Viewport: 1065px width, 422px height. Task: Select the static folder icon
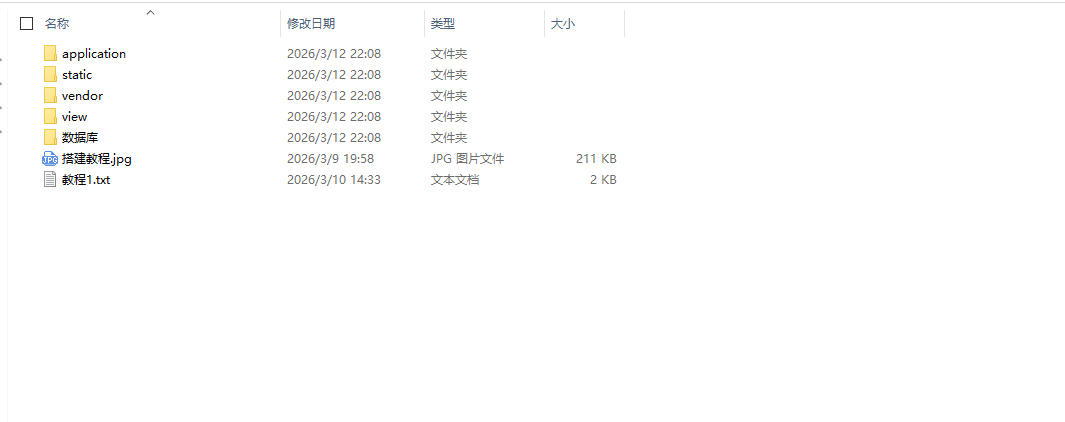[50, 75]
